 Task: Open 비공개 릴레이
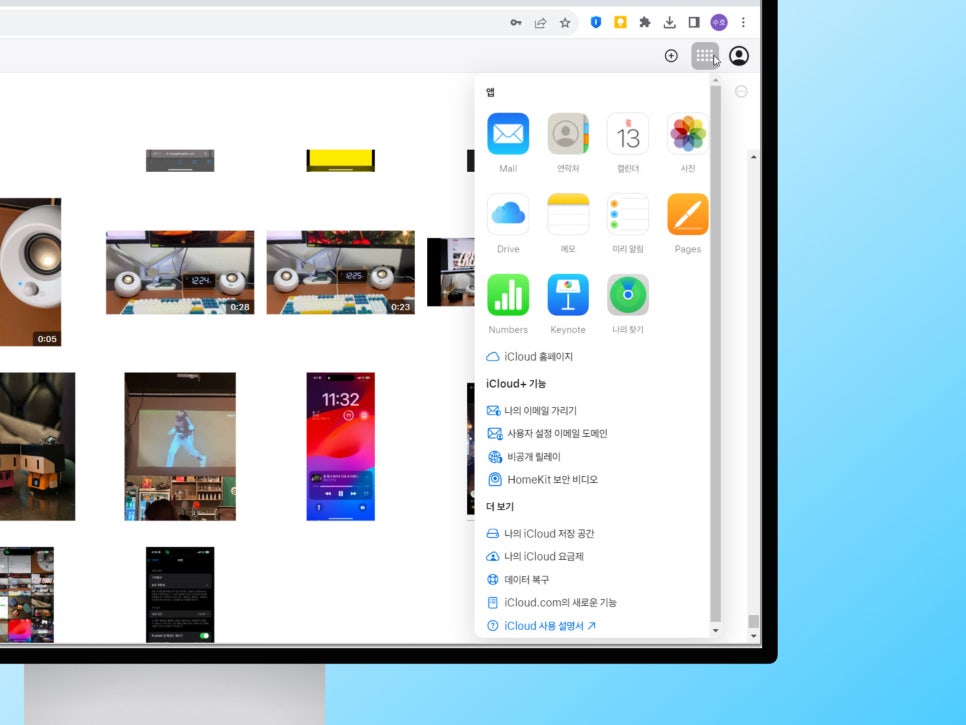tap(524, 457)
